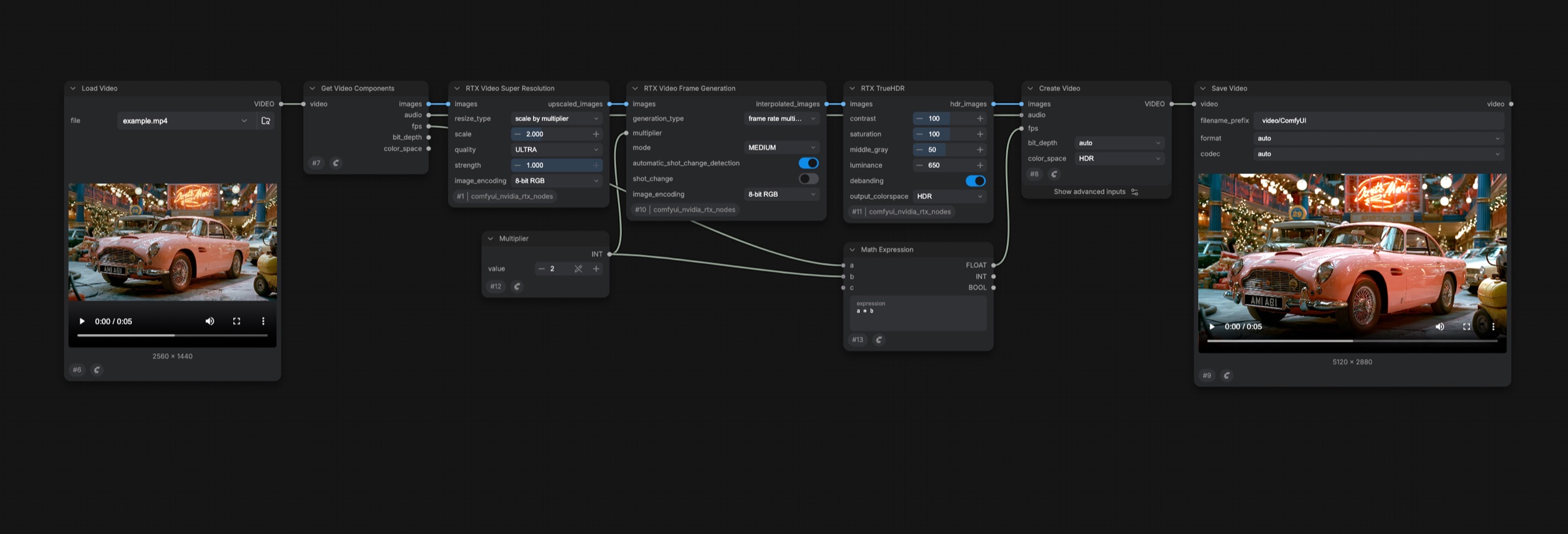Open the format dropdown in Save Video
1568x534 pixels.
pos(1379,139)
